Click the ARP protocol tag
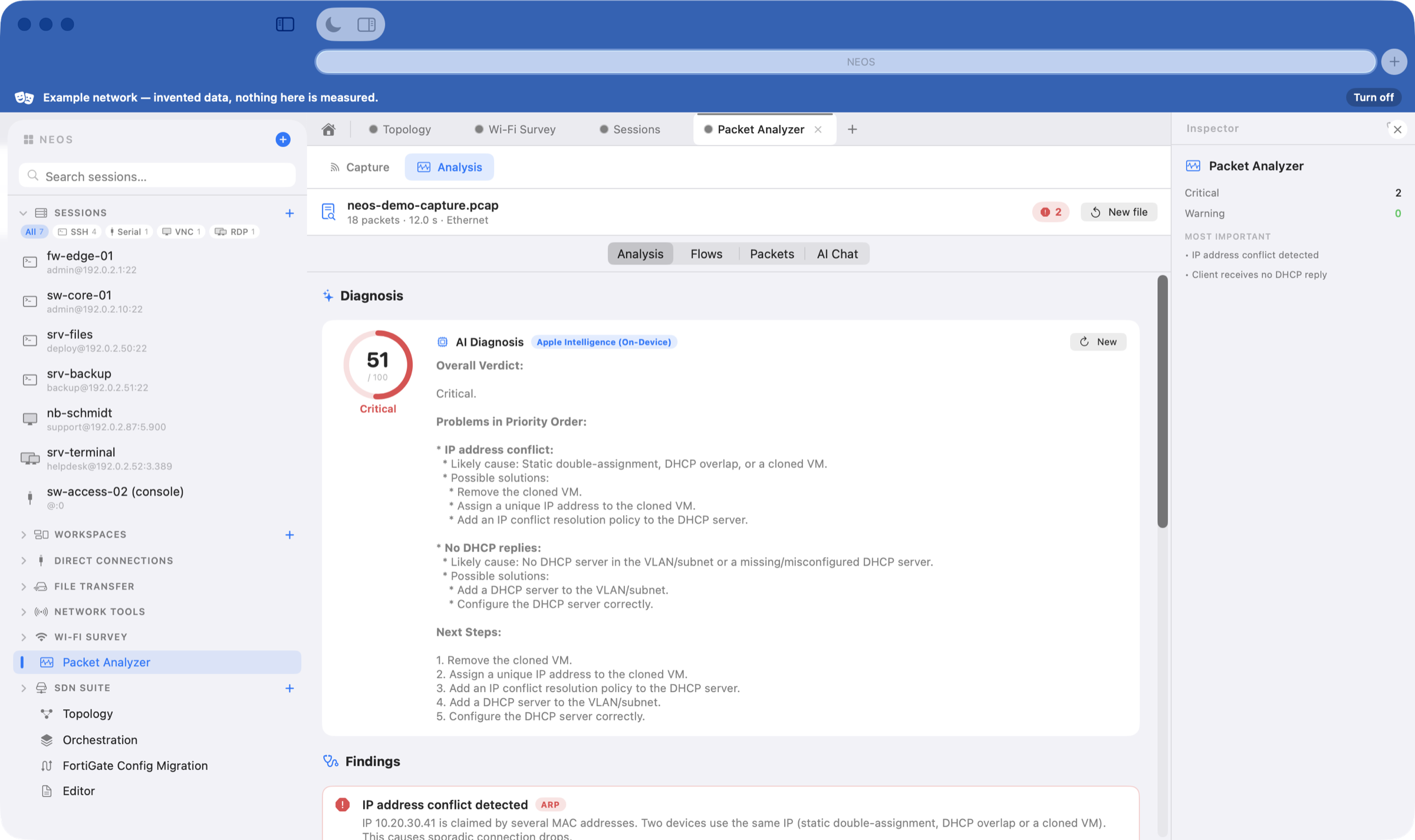This screenshot has width=1415, height=840. [x=550, y=805]
